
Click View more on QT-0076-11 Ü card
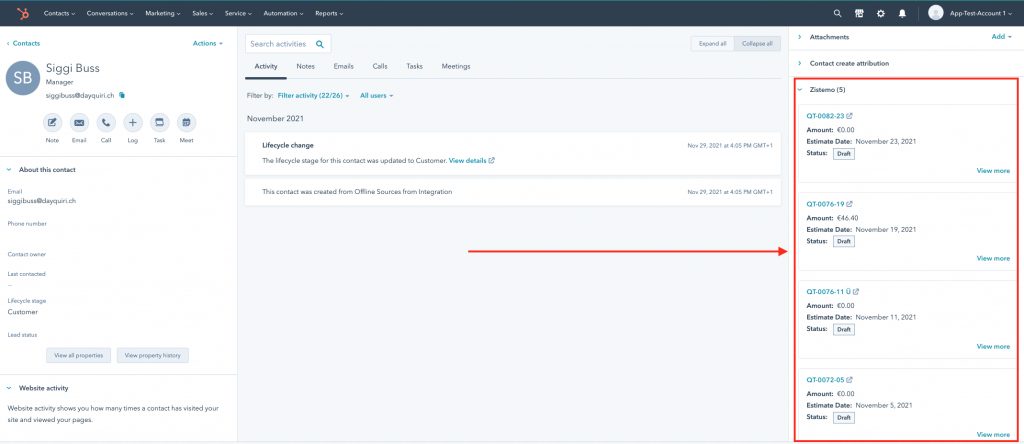993,347
